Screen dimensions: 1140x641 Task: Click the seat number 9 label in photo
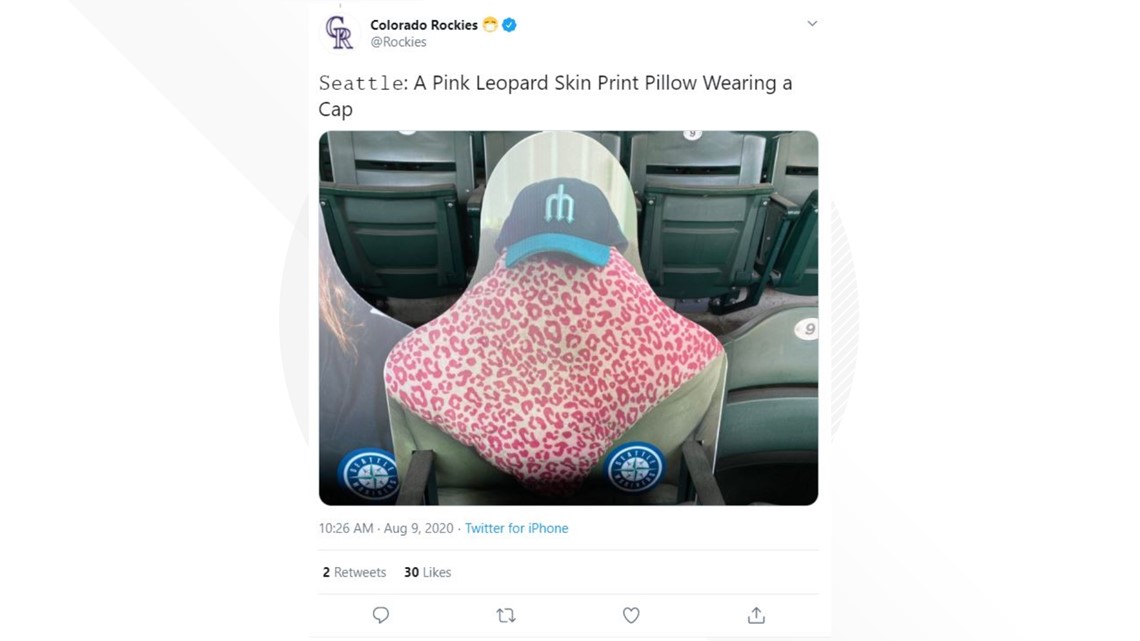click(807, 329)
